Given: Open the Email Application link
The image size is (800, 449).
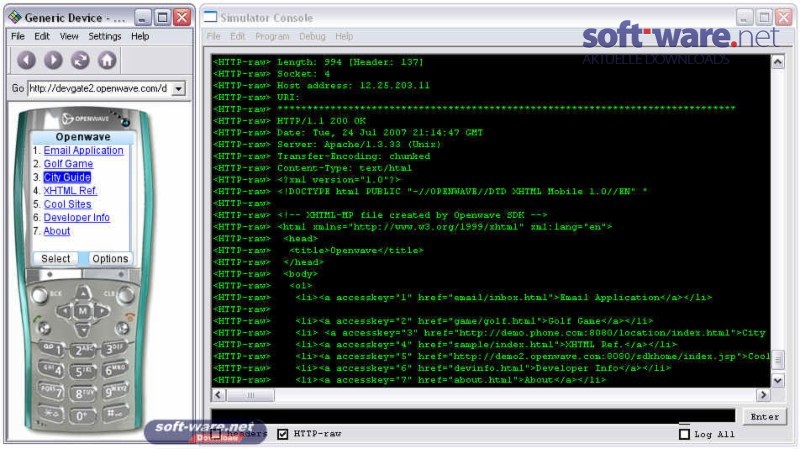Looking at the screenshot, I should pyautogui.click(x=83, y=151).
